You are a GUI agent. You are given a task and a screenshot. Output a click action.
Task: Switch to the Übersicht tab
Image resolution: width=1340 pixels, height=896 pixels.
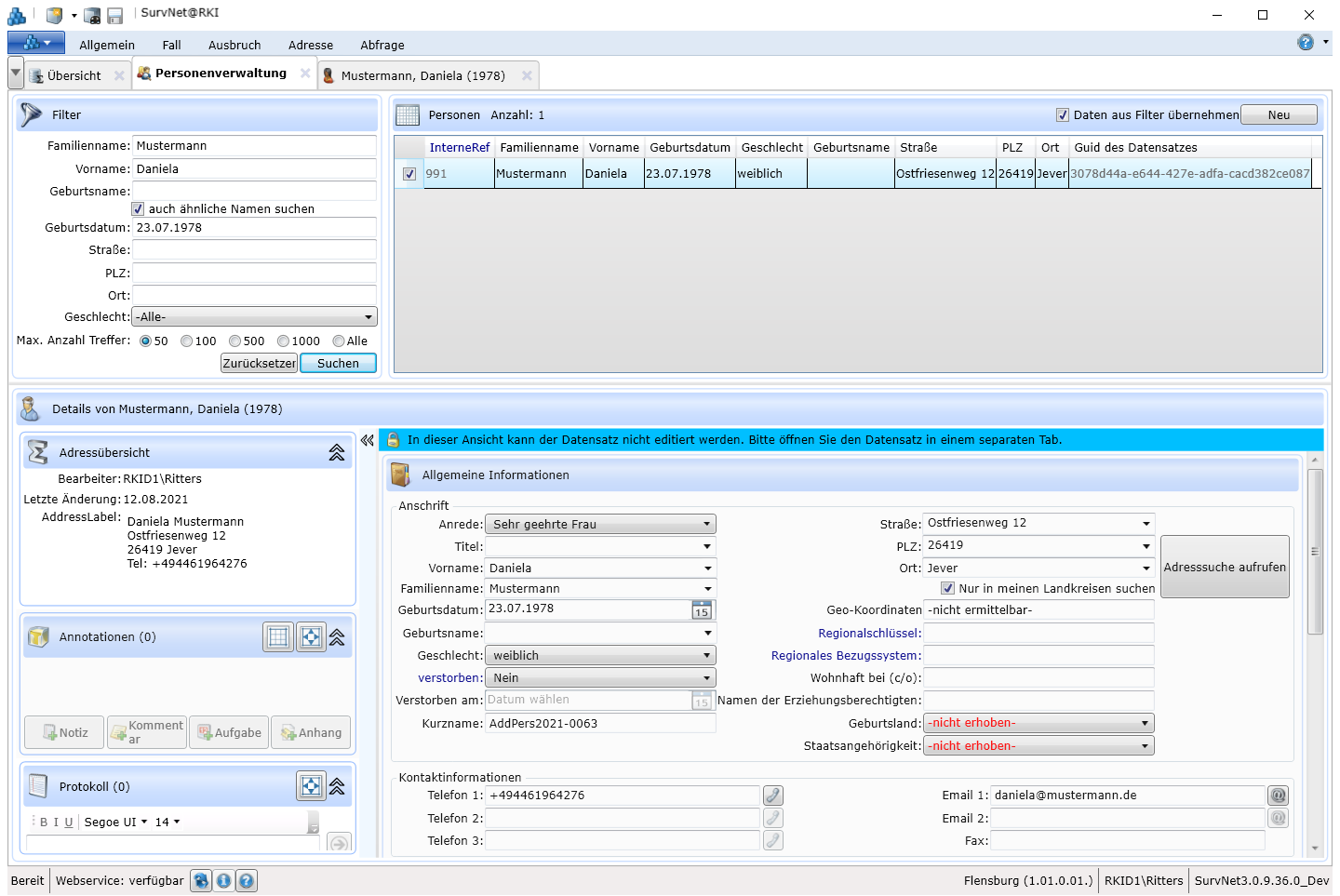(74, 76)
